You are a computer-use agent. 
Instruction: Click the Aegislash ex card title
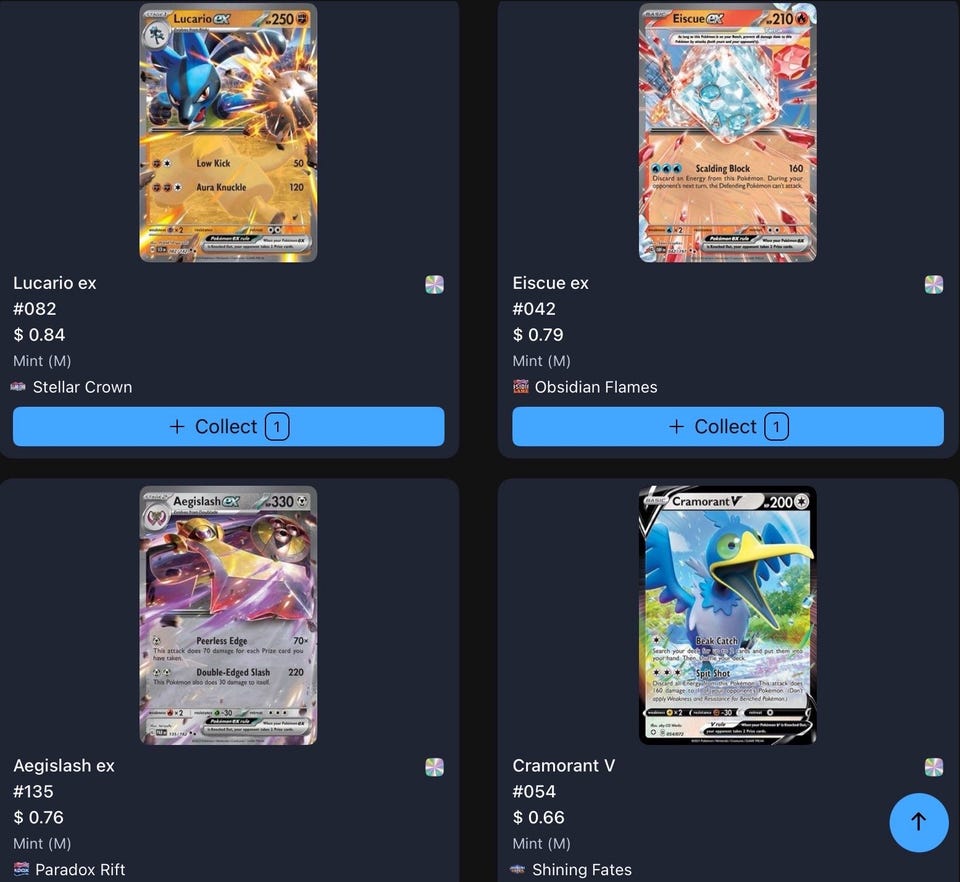coord(64,766)
